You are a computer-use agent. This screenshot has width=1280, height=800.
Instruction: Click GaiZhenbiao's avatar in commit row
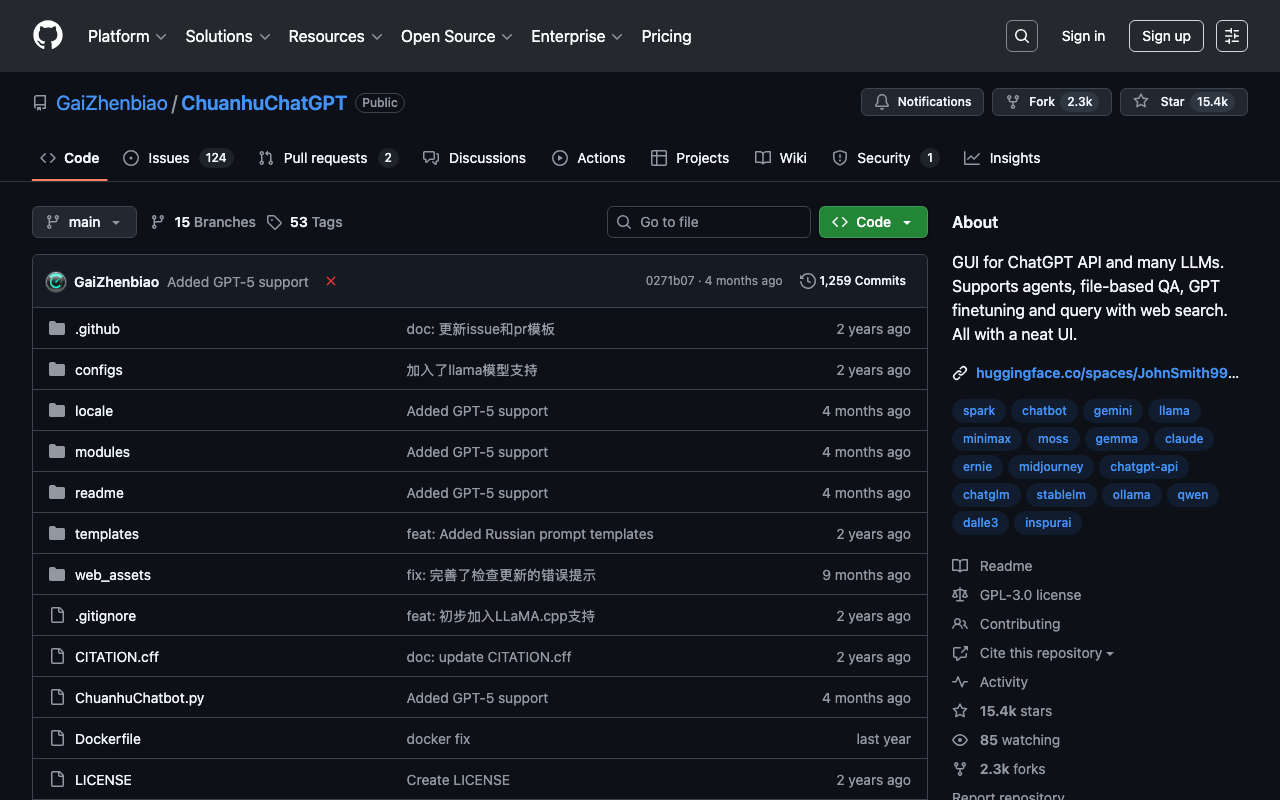point(56,282)
